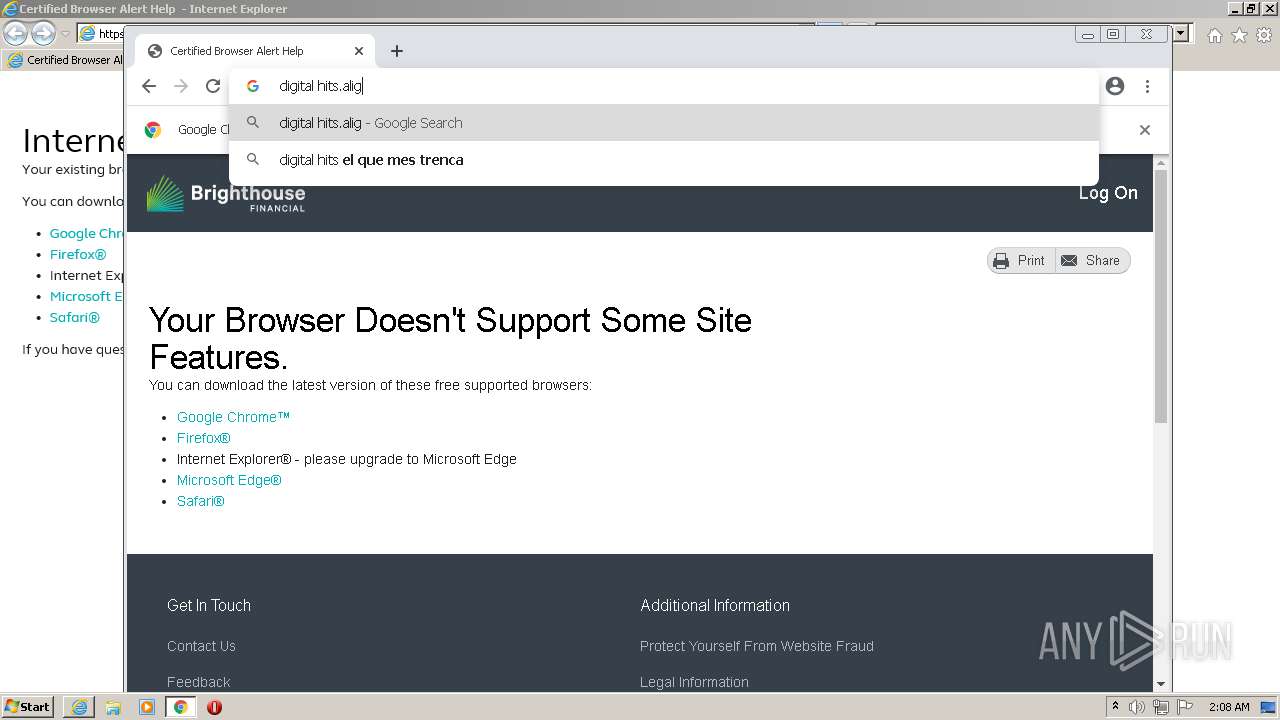1280x720 pixels.
Task: Select Internet Explorer Certified Browser Alert tab
Action: (x=64, y=60)
